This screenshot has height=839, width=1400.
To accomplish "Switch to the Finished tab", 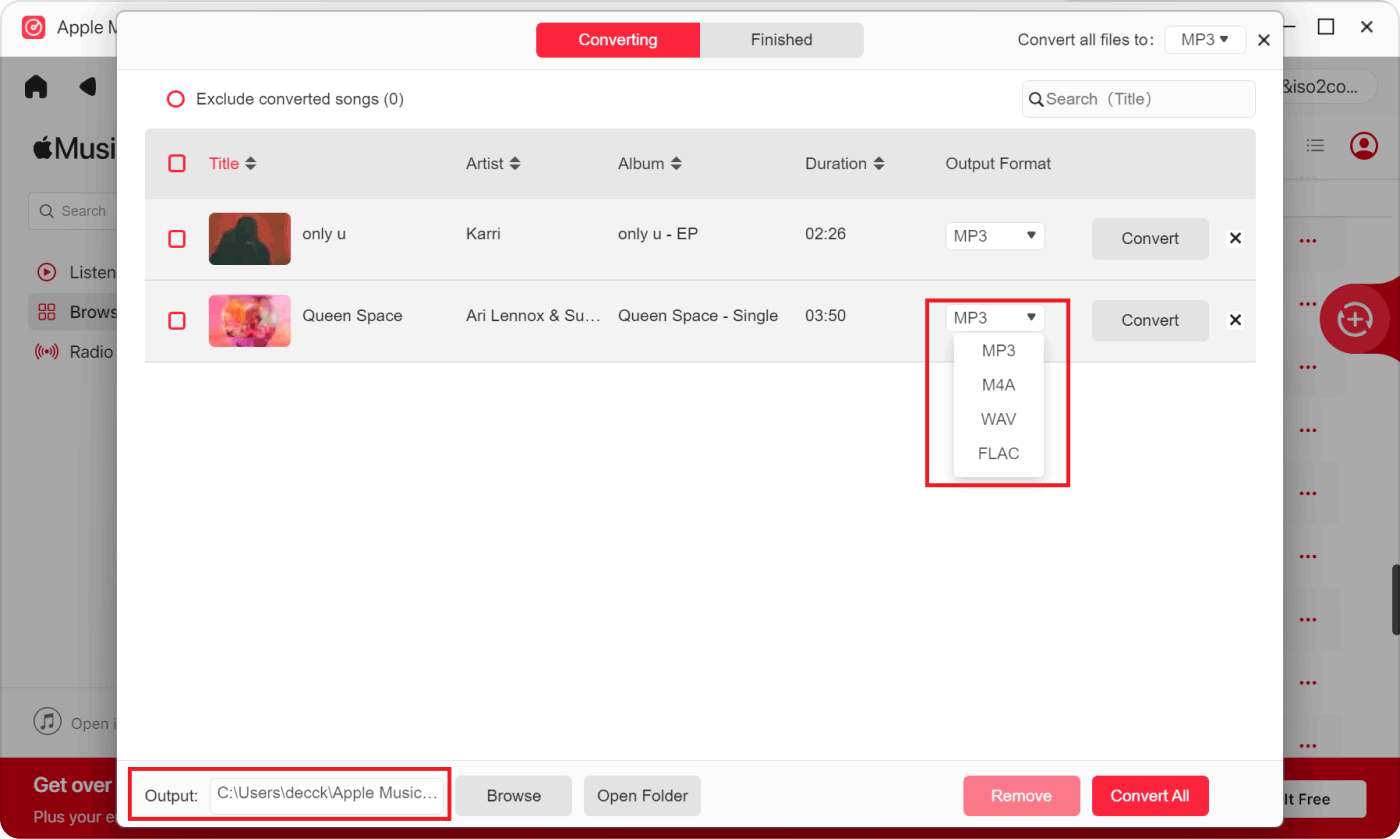I will (781, 40).
